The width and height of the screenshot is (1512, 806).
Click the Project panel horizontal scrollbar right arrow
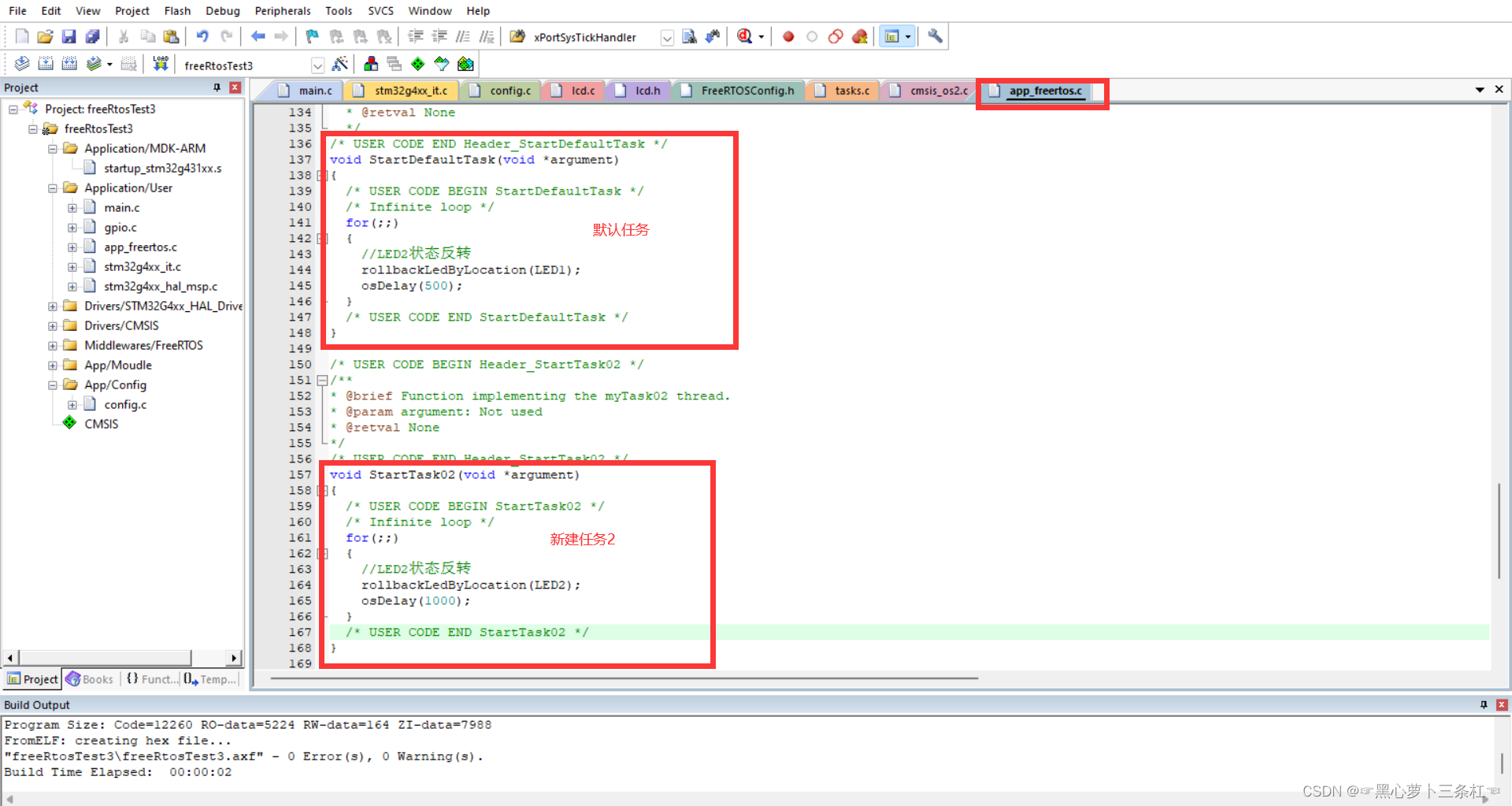234,657
